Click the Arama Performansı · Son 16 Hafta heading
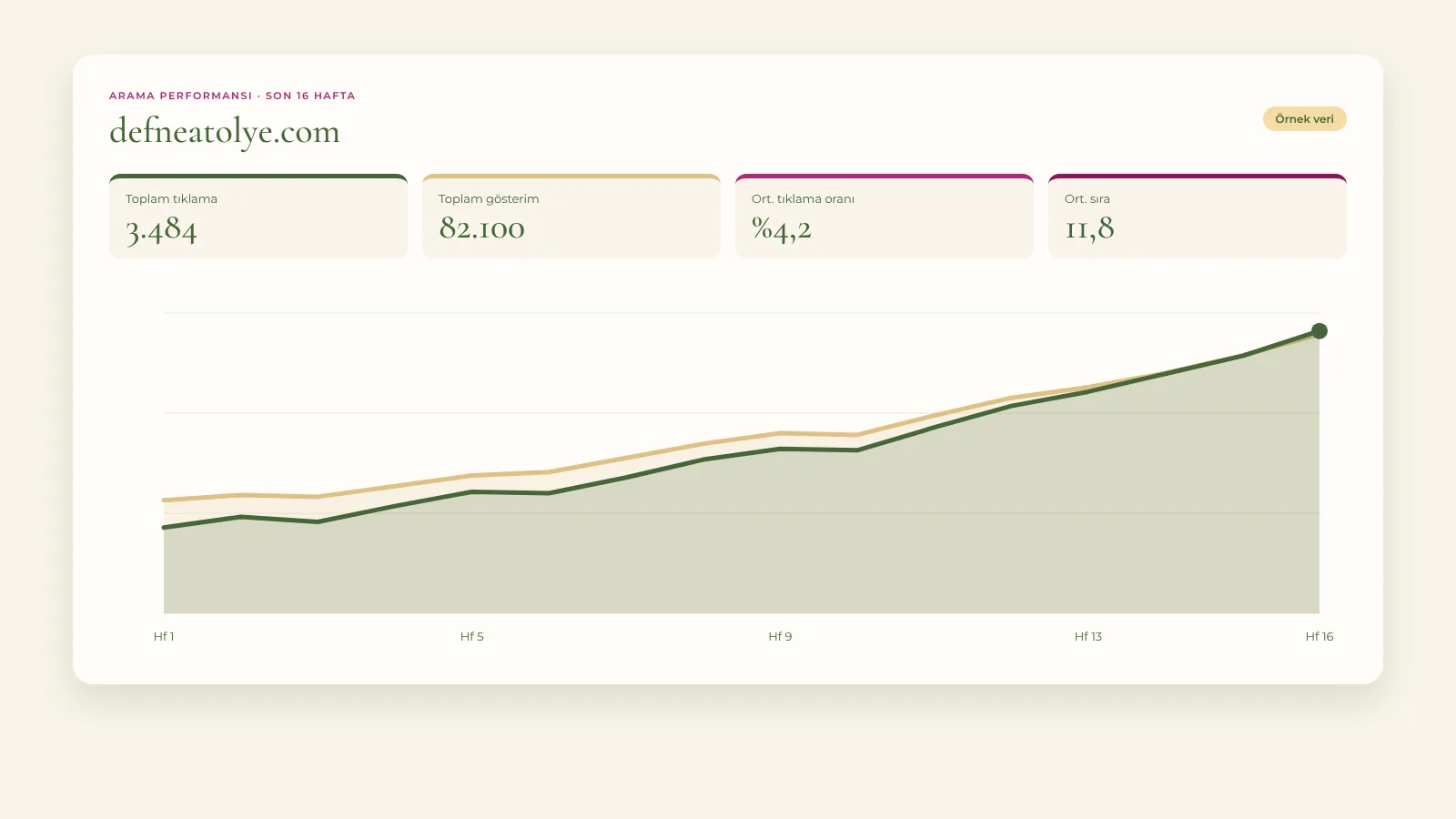Screen dimensions: 1456x819 pyautogui.click(x=232, y=96)
